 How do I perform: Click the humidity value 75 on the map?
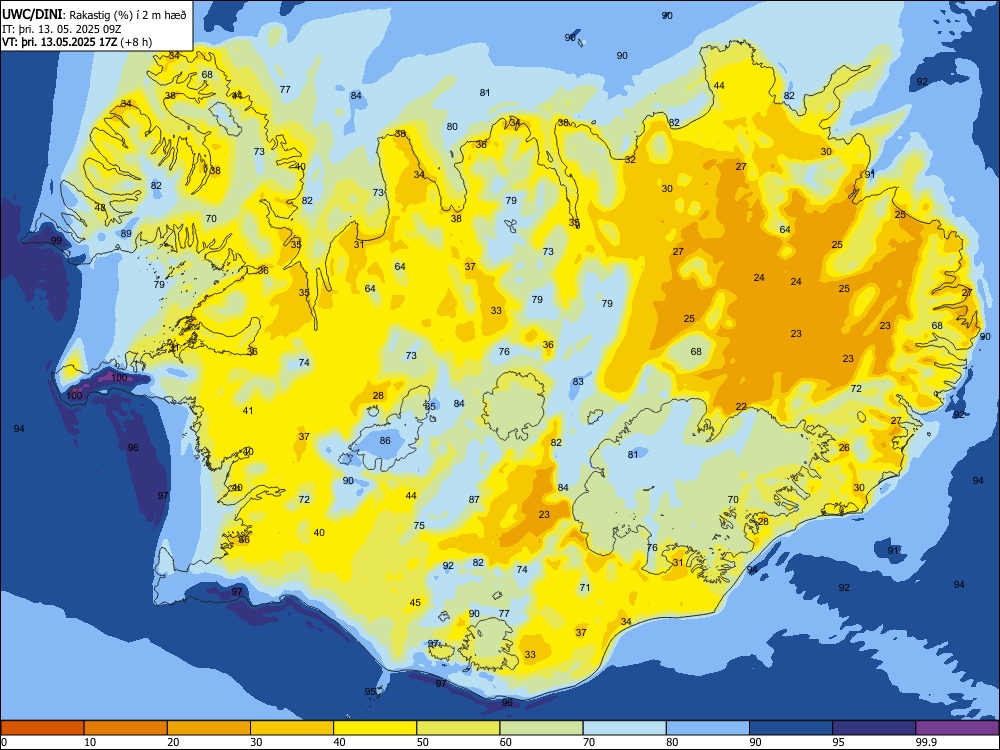419,526
